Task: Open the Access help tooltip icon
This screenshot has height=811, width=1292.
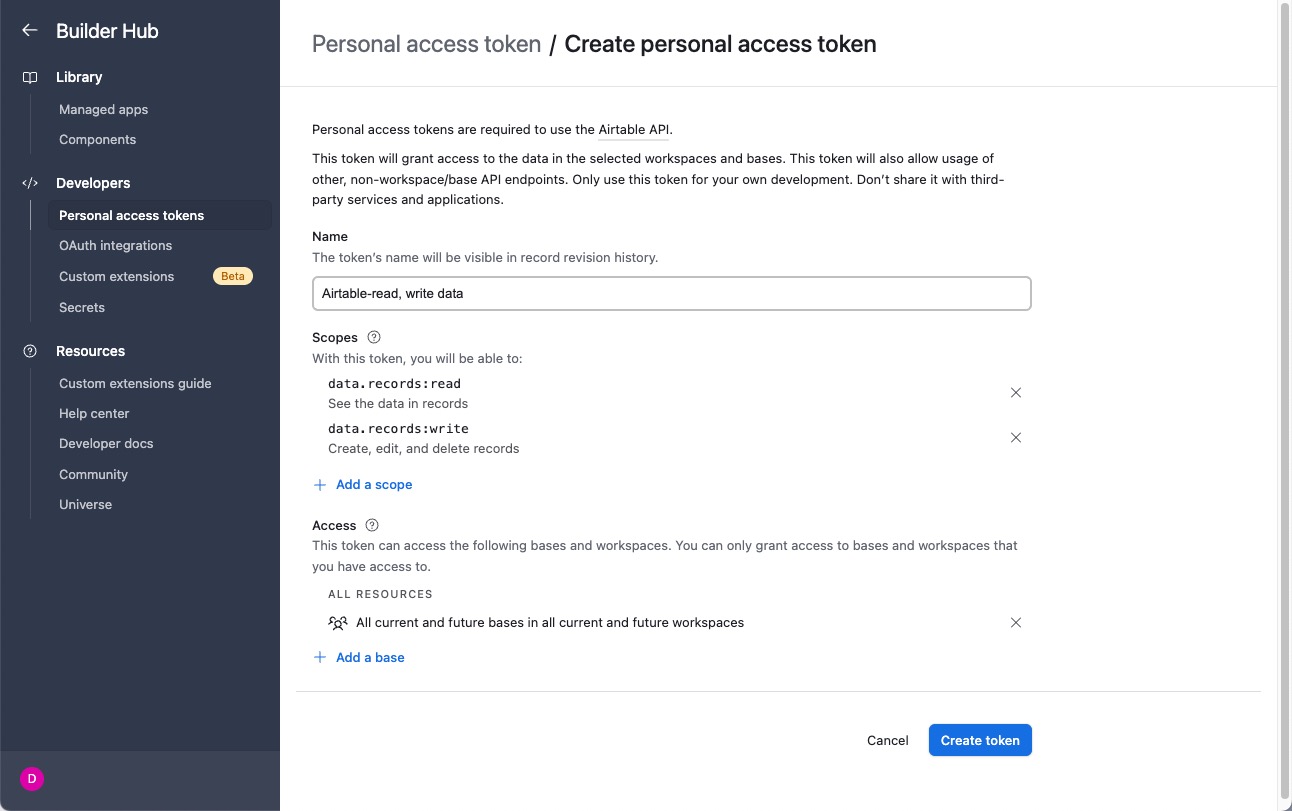Action: pos(371,525)
